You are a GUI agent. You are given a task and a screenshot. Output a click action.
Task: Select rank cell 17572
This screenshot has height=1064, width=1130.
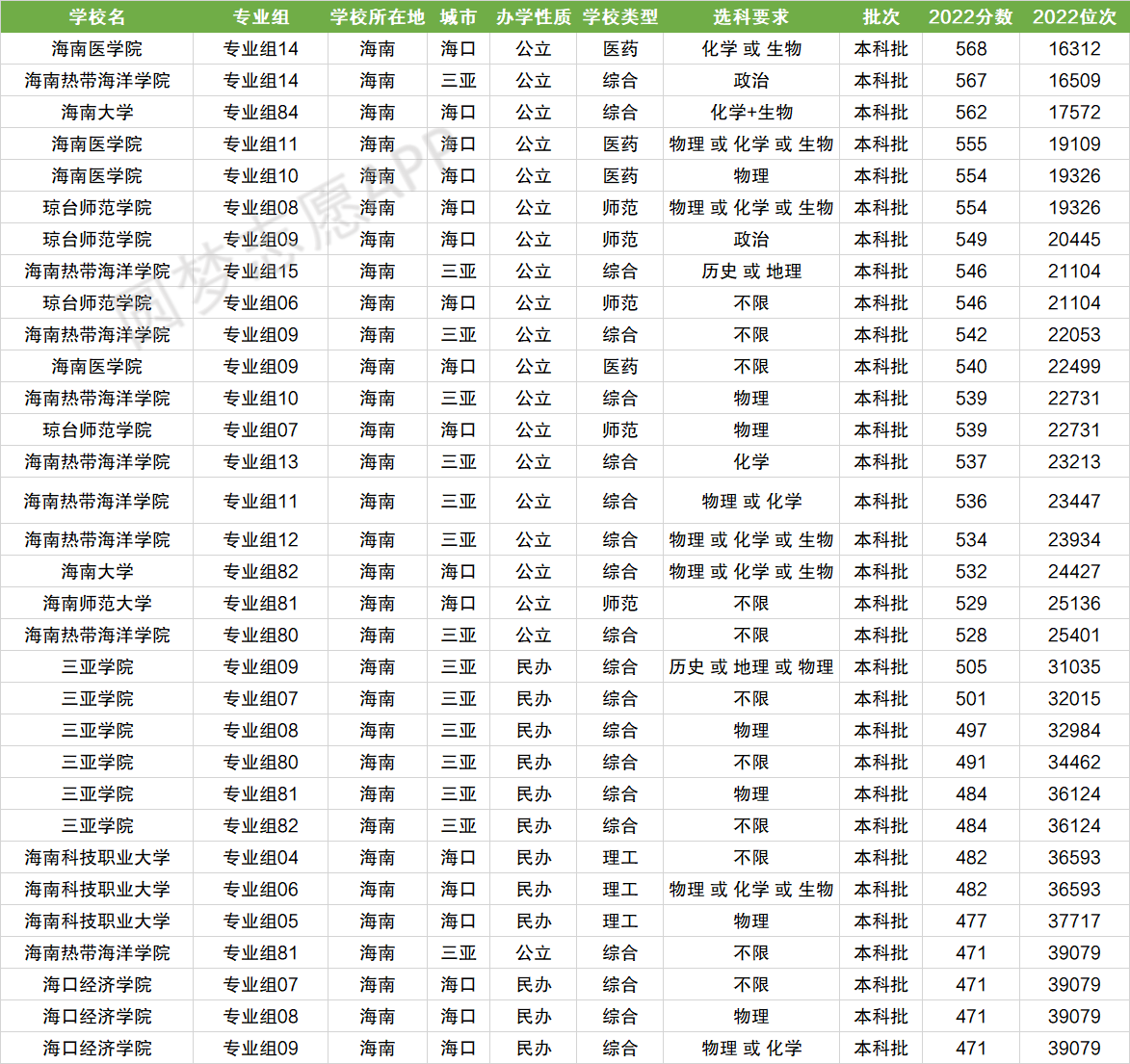pyautogui.click(x=1074, y=113)
